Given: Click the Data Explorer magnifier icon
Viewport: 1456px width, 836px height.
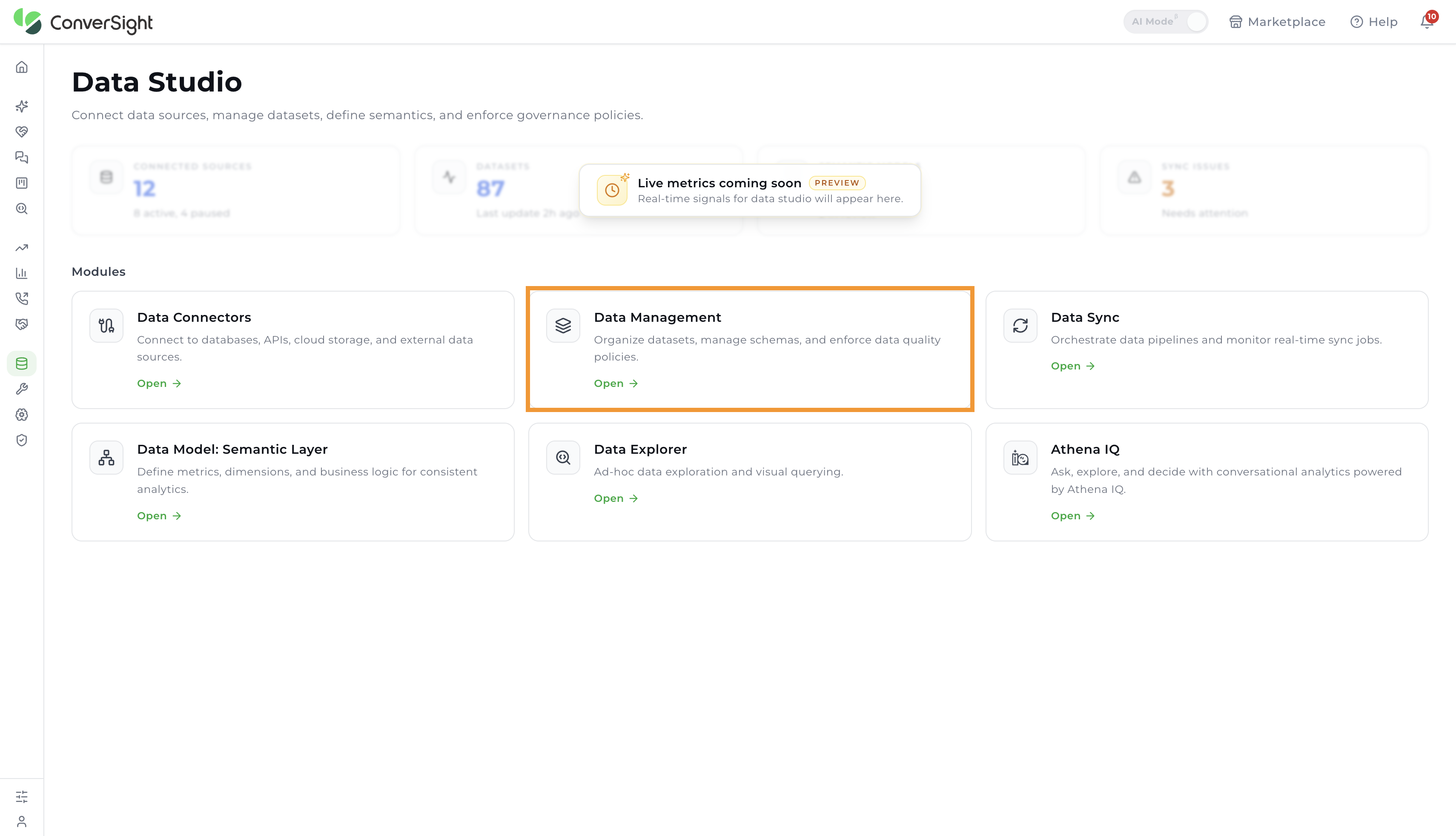Looking at the screenshot, I should 563,458.
